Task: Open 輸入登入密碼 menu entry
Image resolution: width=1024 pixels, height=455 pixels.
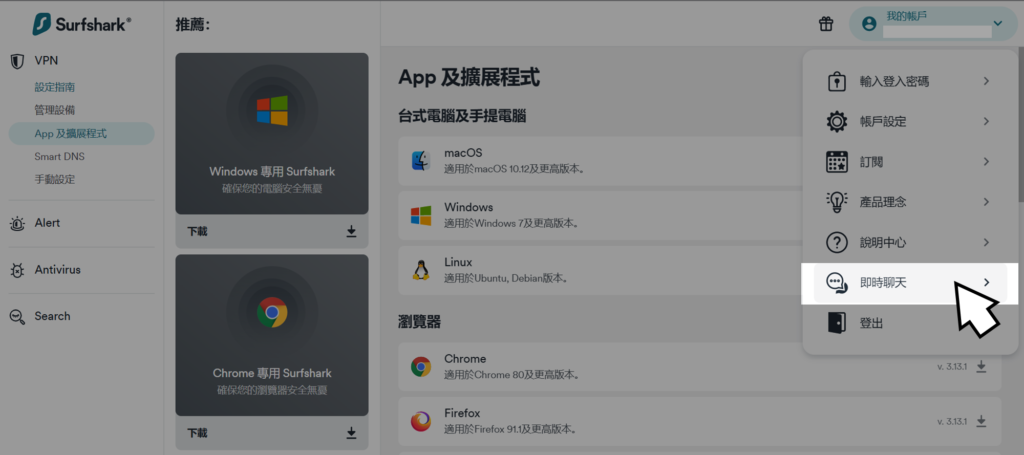Action: (909, 81)
